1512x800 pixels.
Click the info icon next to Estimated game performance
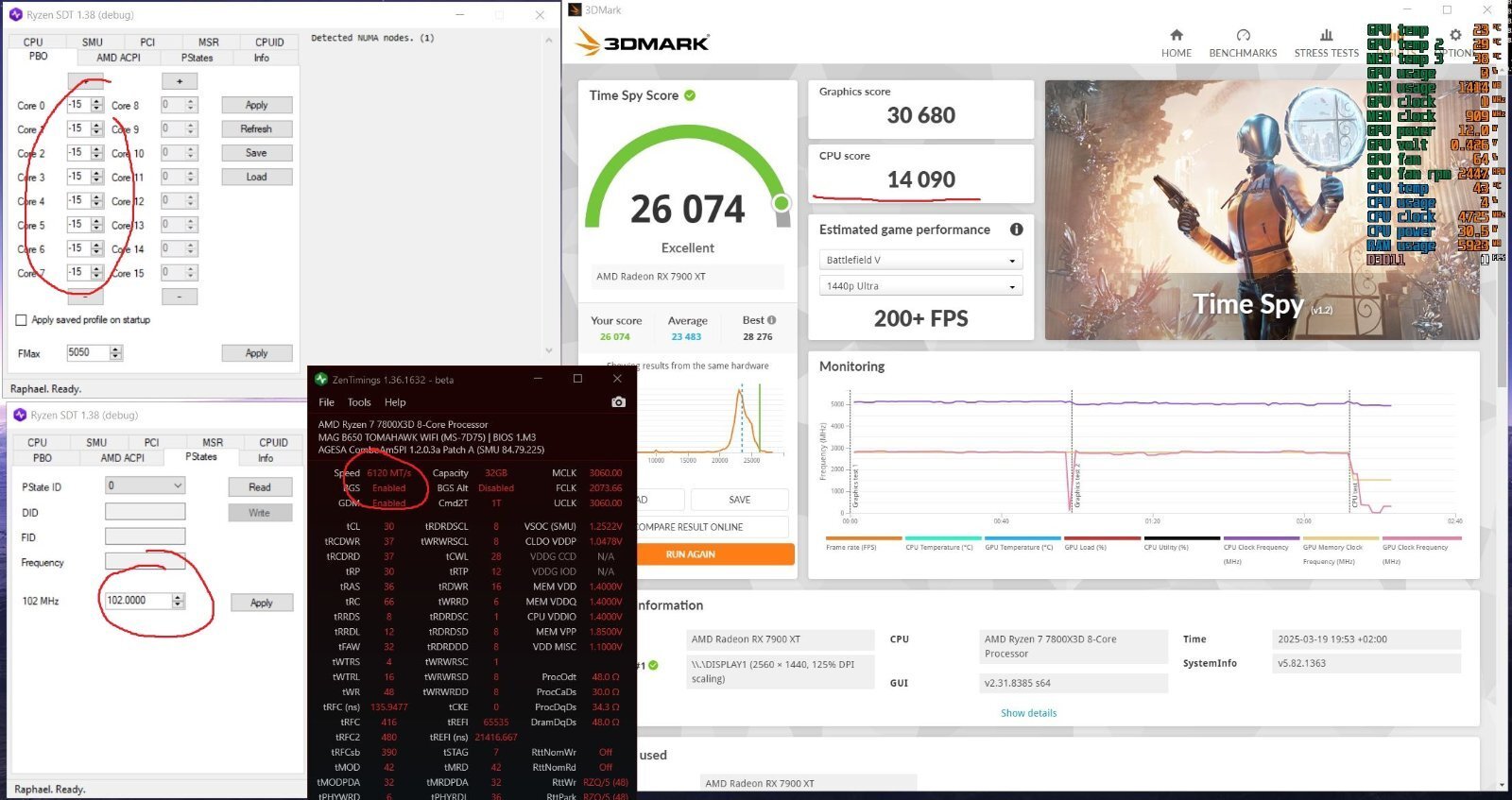point(1016,230)
